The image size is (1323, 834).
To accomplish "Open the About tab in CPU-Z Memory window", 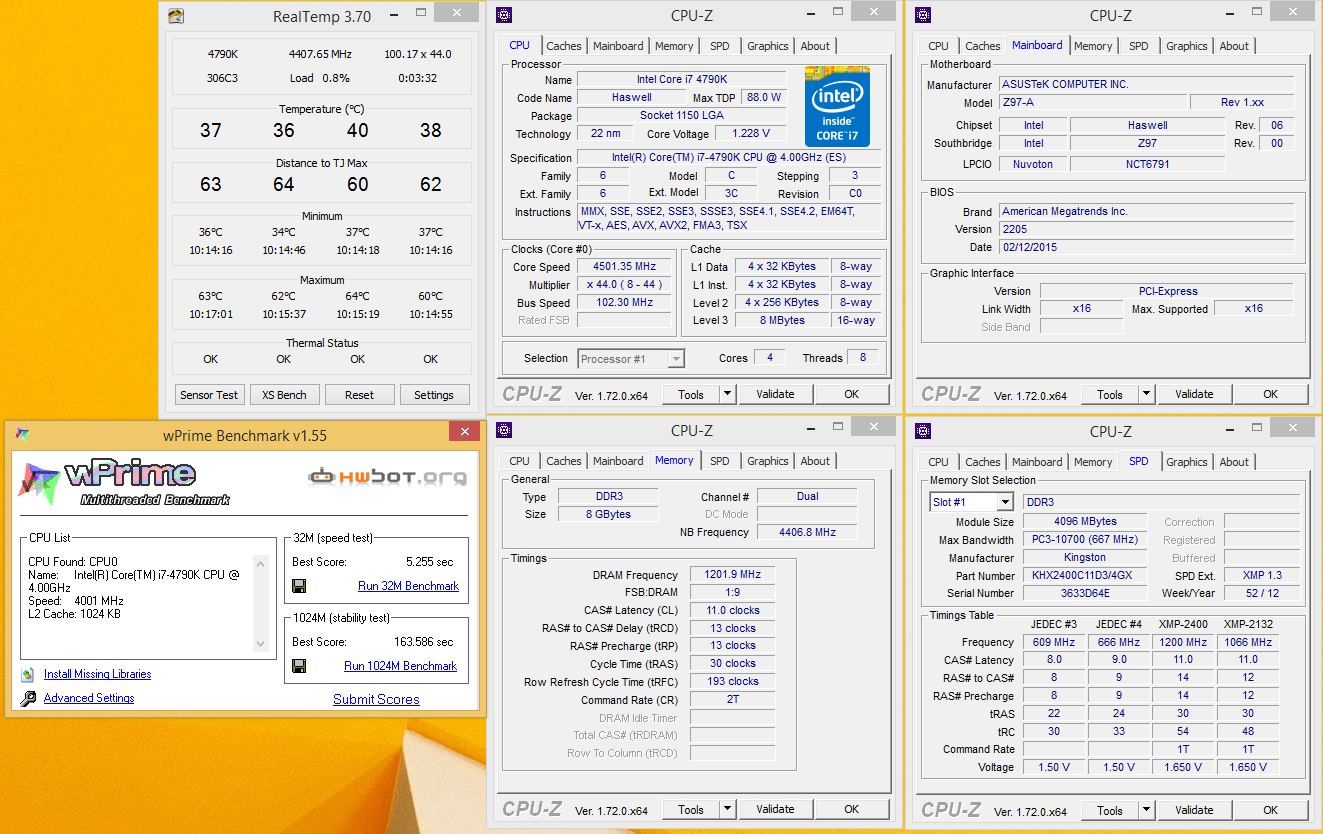I will coord(815,461).
